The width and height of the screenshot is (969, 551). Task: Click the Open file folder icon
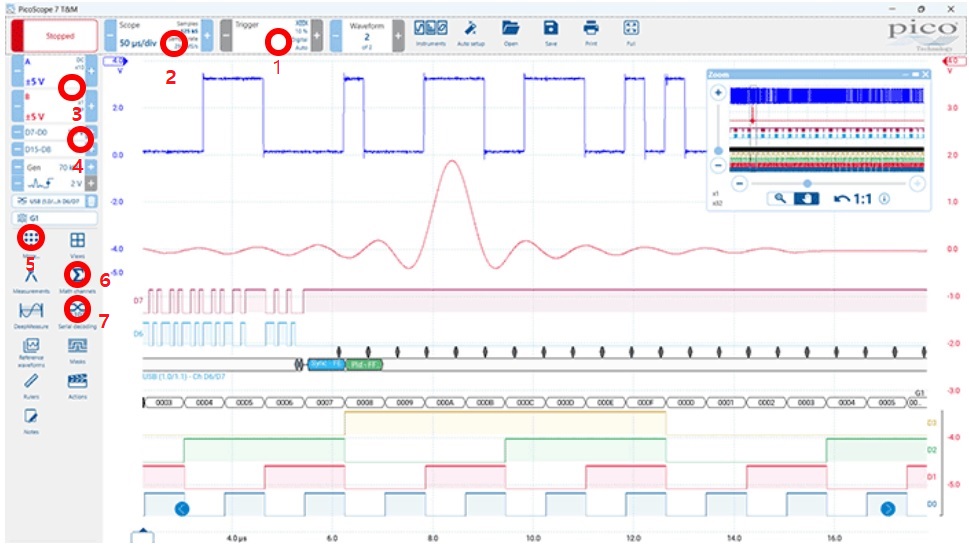511,29
